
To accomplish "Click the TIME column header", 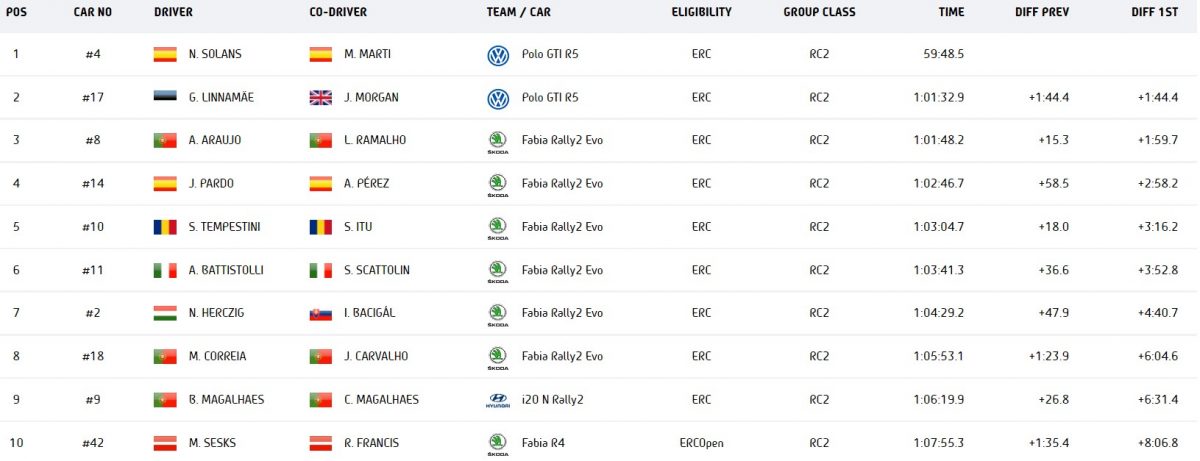I will coord(952,12).
